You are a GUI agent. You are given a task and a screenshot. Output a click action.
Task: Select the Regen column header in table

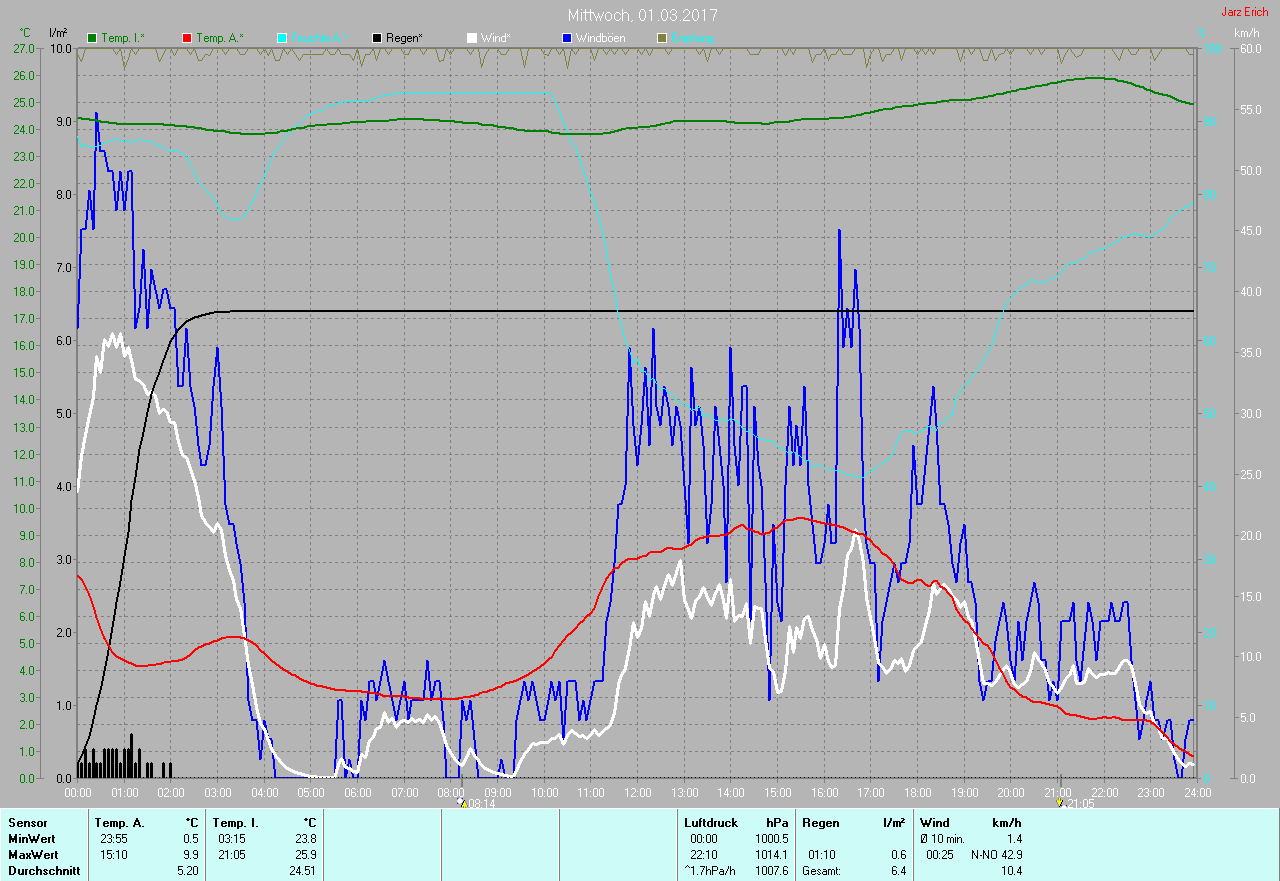coord(820,823)
